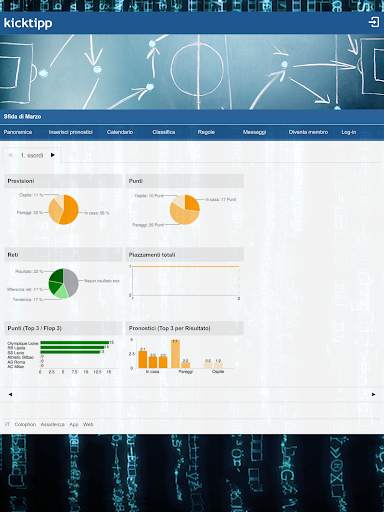This screenshot has width=384, height=512.
Task: Open the Sfida di Marzo group title
Action: [x=22, y=117]
